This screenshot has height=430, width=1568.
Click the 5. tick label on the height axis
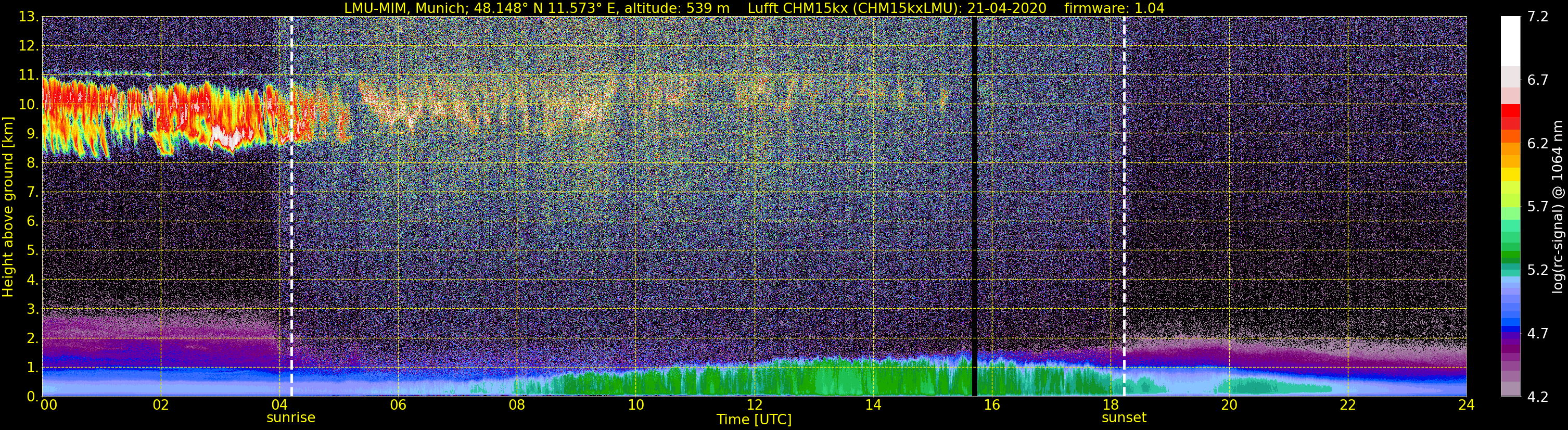click(x=32, y=251)
